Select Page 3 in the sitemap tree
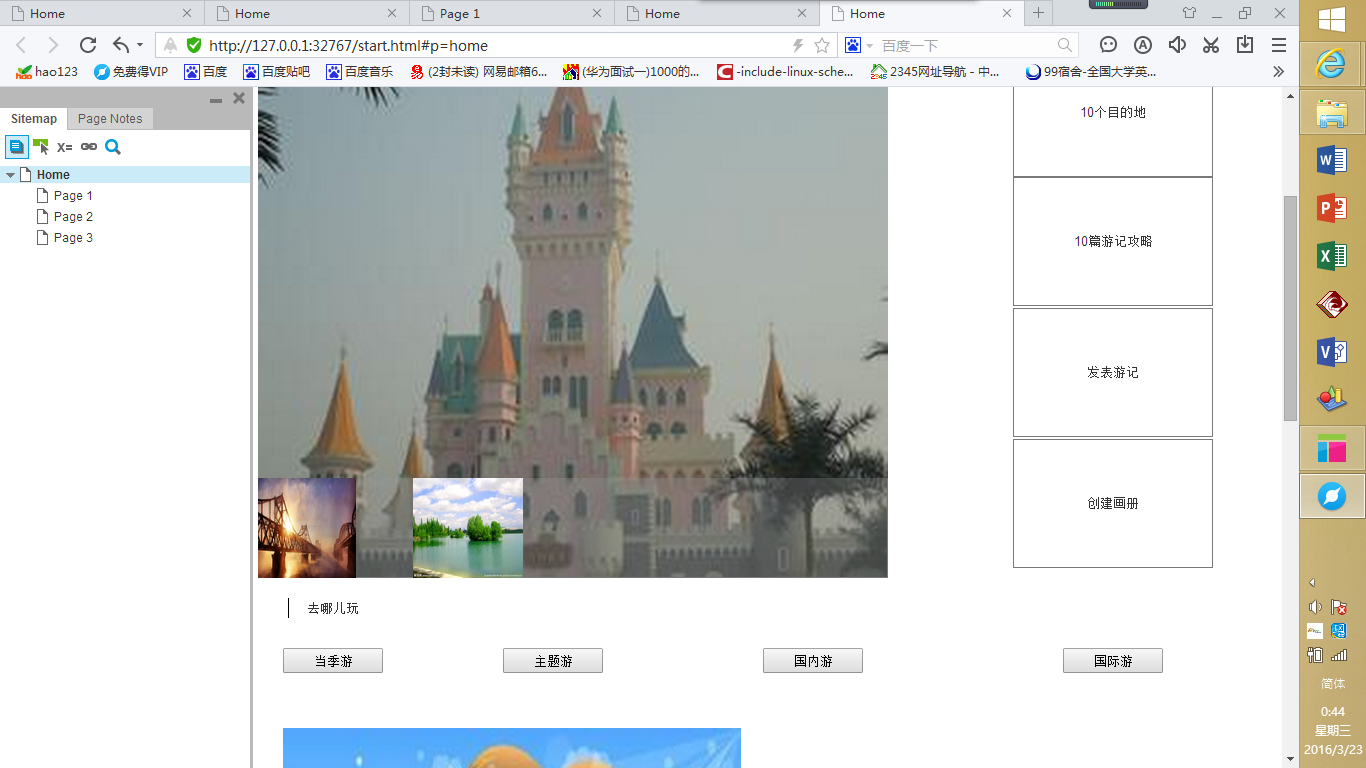This screenshot has height=768, width=1366. pos(73,238)
